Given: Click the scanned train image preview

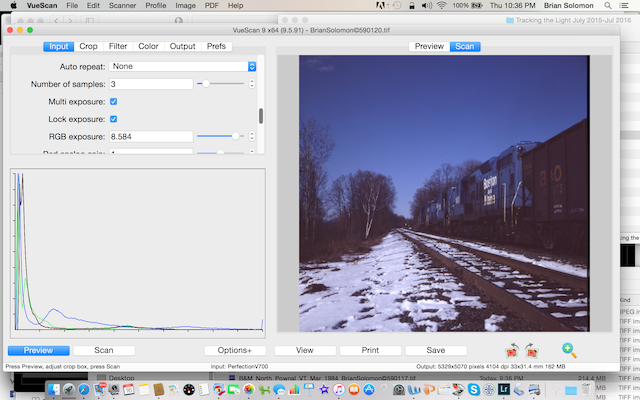Looking at the screenshot, I should (444, 193).
